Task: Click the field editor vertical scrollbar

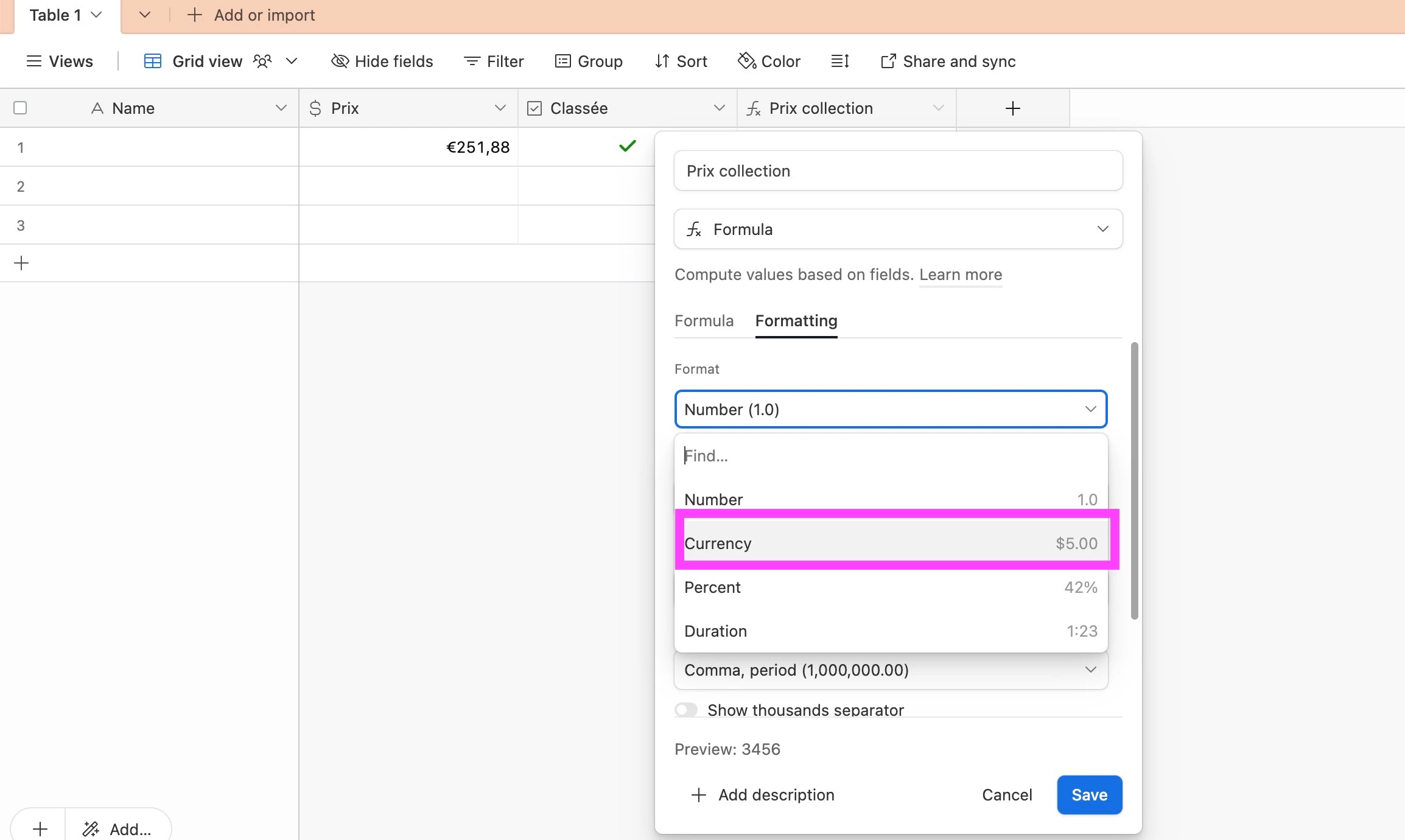Action: coord(1134,481)
